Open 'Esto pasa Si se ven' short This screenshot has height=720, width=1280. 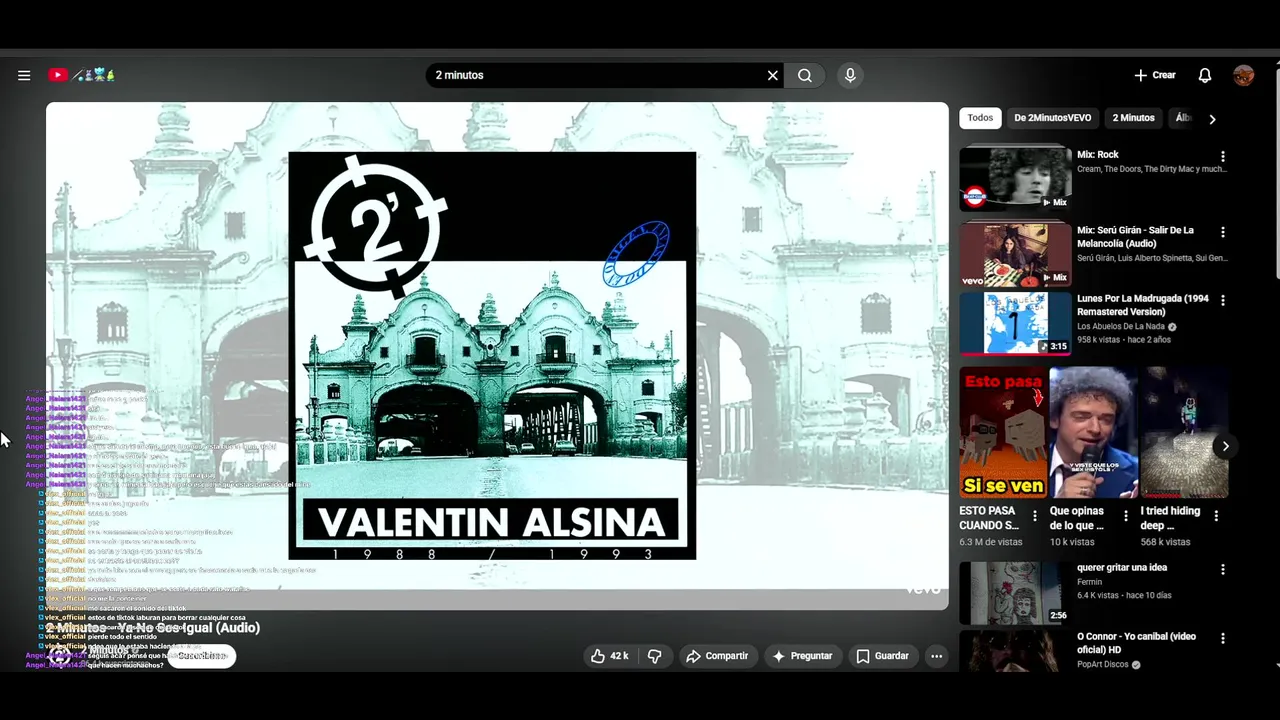1003,432
